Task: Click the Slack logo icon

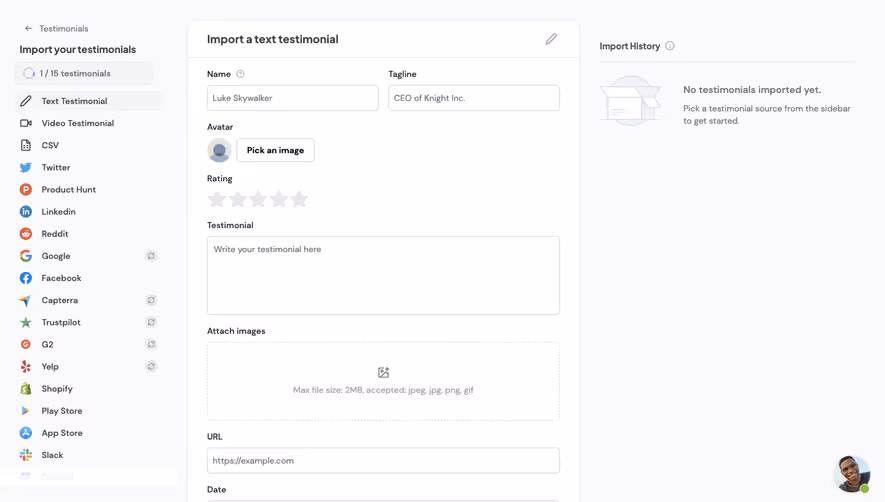Action: tap(26, 455)
